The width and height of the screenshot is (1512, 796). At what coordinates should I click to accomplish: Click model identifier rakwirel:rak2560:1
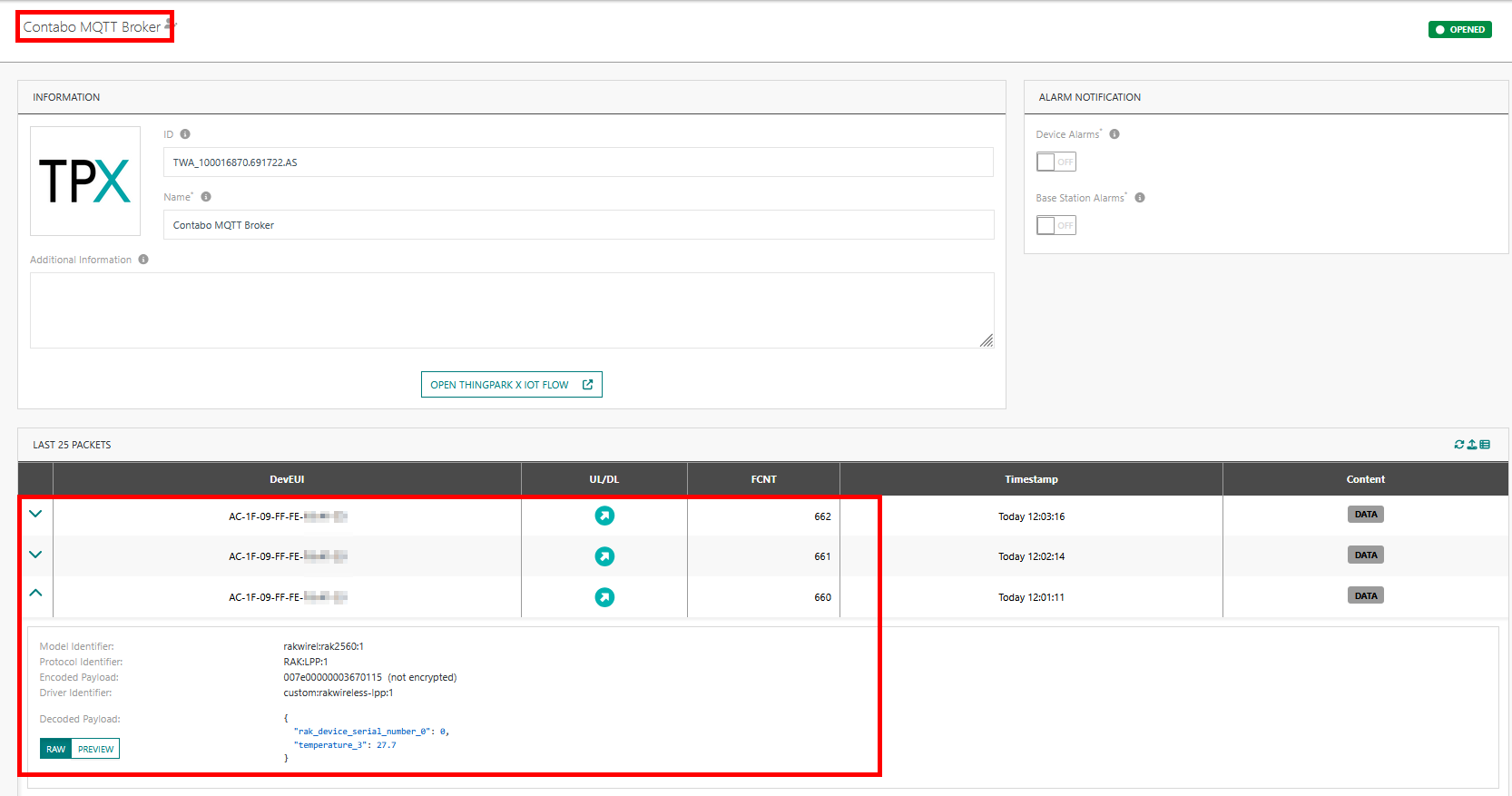(x=323, y=646)
